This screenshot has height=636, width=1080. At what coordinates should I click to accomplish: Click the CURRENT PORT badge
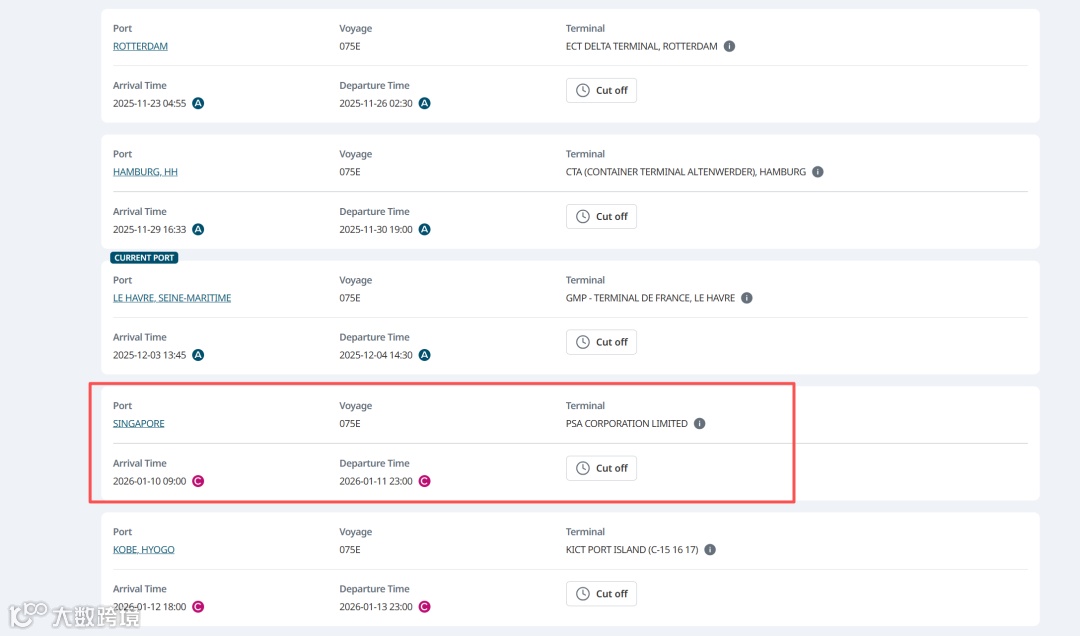click(x=144, y=258)
